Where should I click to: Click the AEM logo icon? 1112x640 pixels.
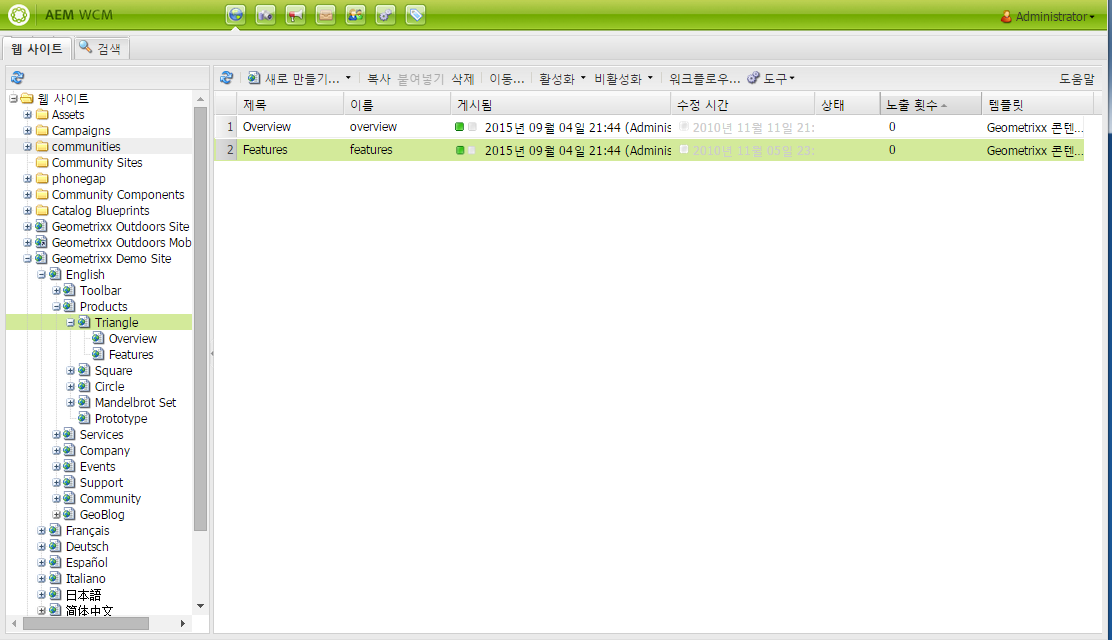[x=18, y=15]
